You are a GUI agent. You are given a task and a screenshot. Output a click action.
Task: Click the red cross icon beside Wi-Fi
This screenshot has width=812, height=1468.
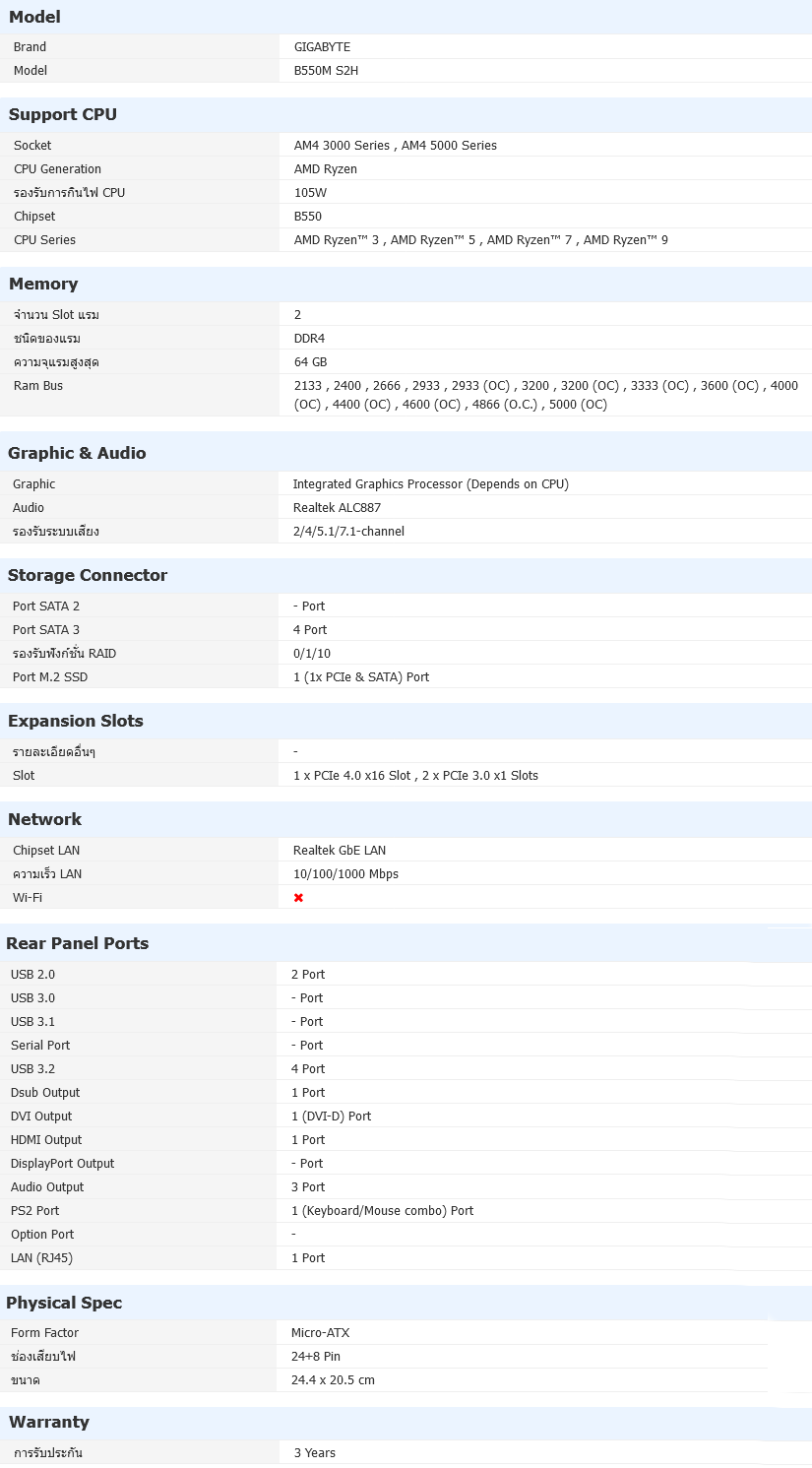(298, 898)
